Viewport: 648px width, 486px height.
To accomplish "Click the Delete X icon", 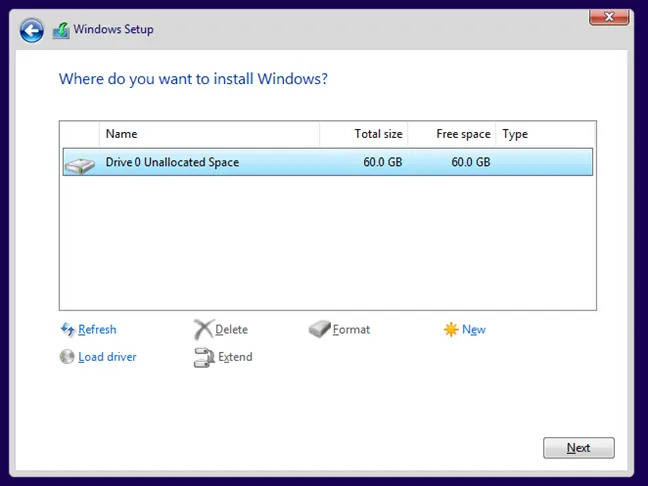I will (x=203, y=330).
